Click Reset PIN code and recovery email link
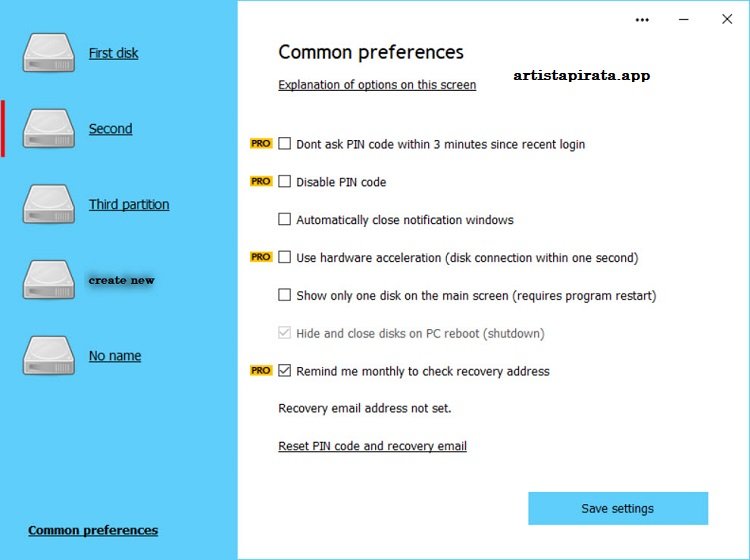Viewport: 750px width, 560px height. (372, 446)
